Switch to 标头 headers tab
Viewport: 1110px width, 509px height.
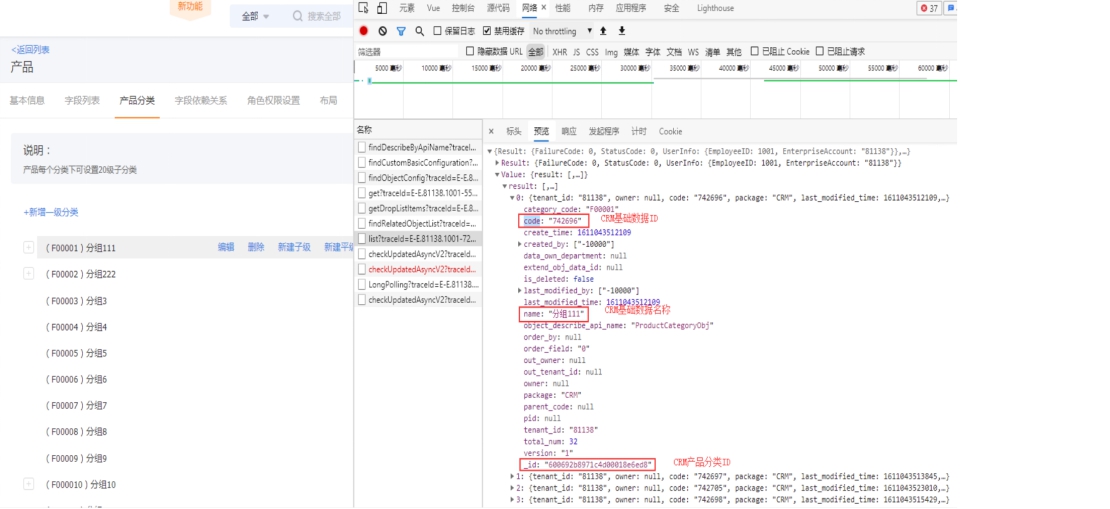513,131
